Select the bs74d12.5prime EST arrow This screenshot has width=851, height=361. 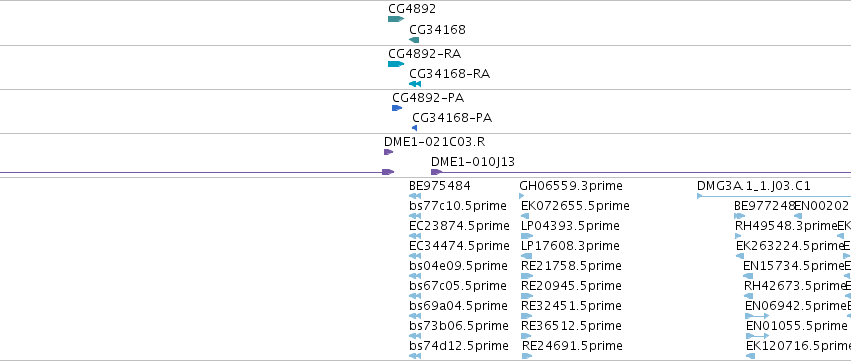[x=415, y=356]
